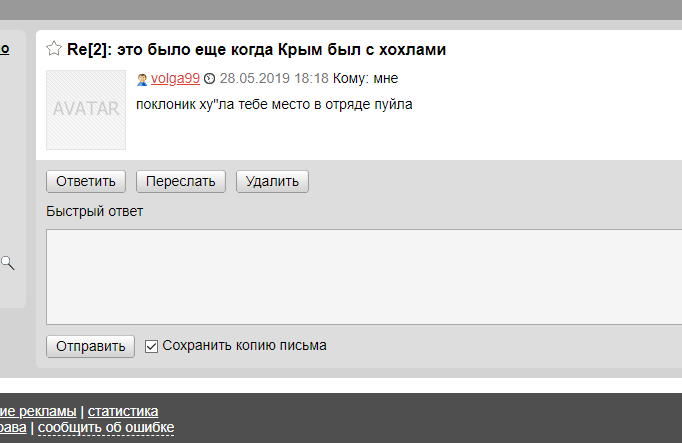Open the cut-off рекламы footer link
Viewport: 682px width, 443px height.
(38, 411)
